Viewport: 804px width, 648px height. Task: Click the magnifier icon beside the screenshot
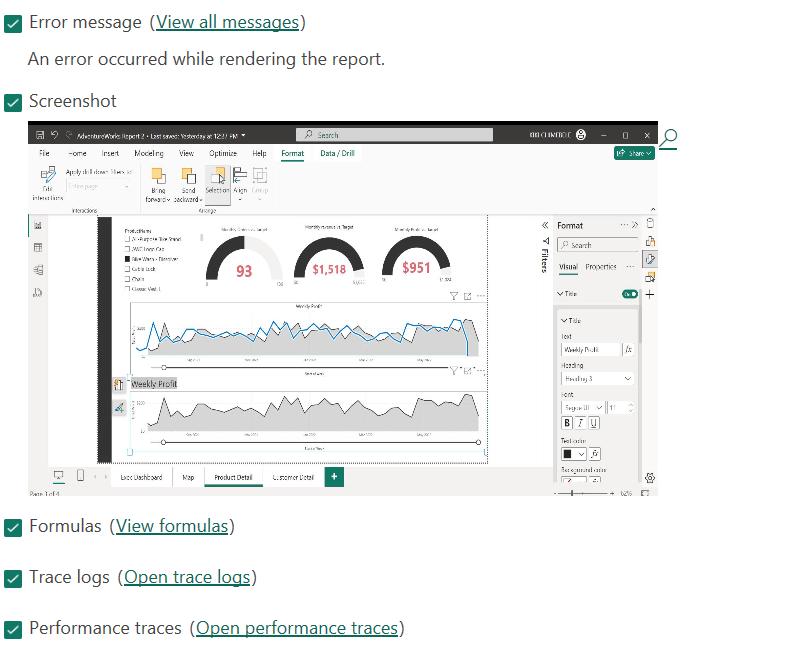(668, 139)
